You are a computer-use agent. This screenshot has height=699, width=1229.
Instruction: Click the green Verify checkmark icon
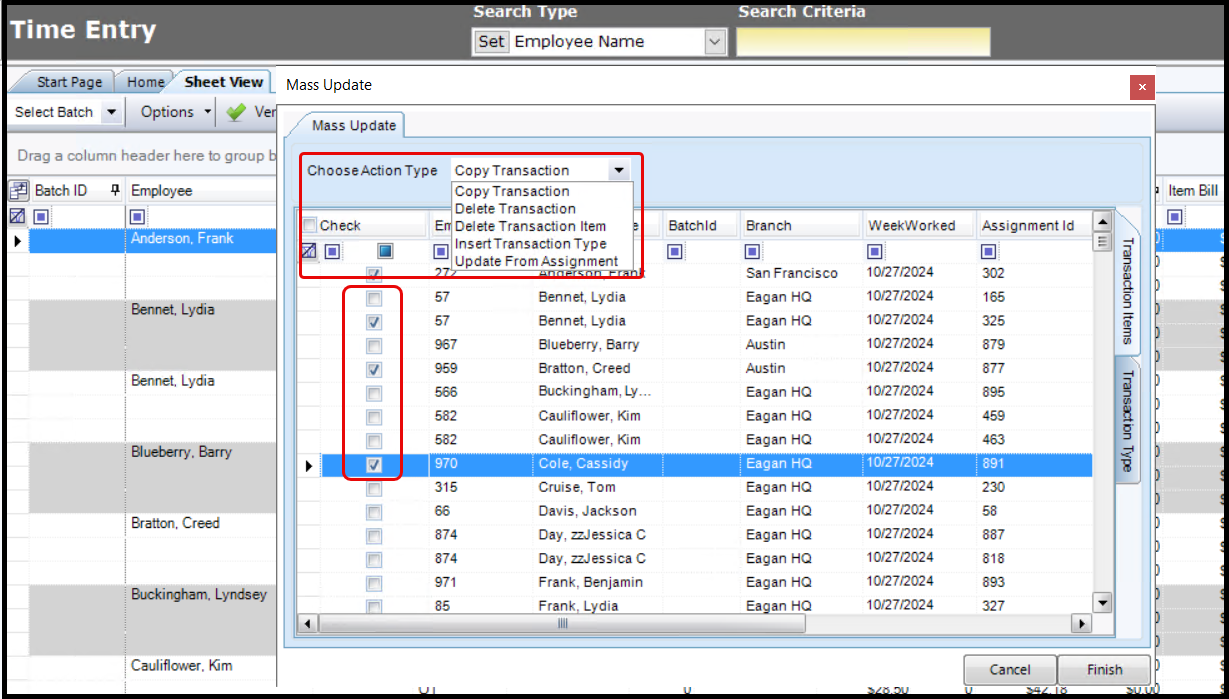(236, 112)
